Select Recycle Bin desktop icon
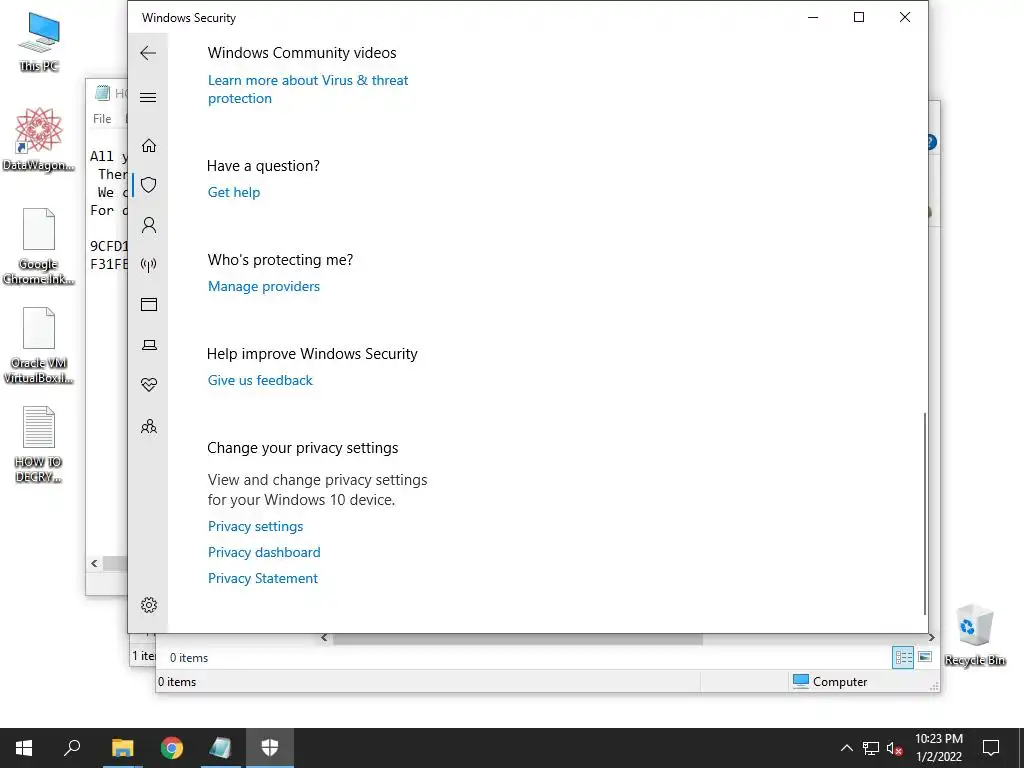Image resolution: width=1024 pixels, height=768 pixels. click(975, 635)
